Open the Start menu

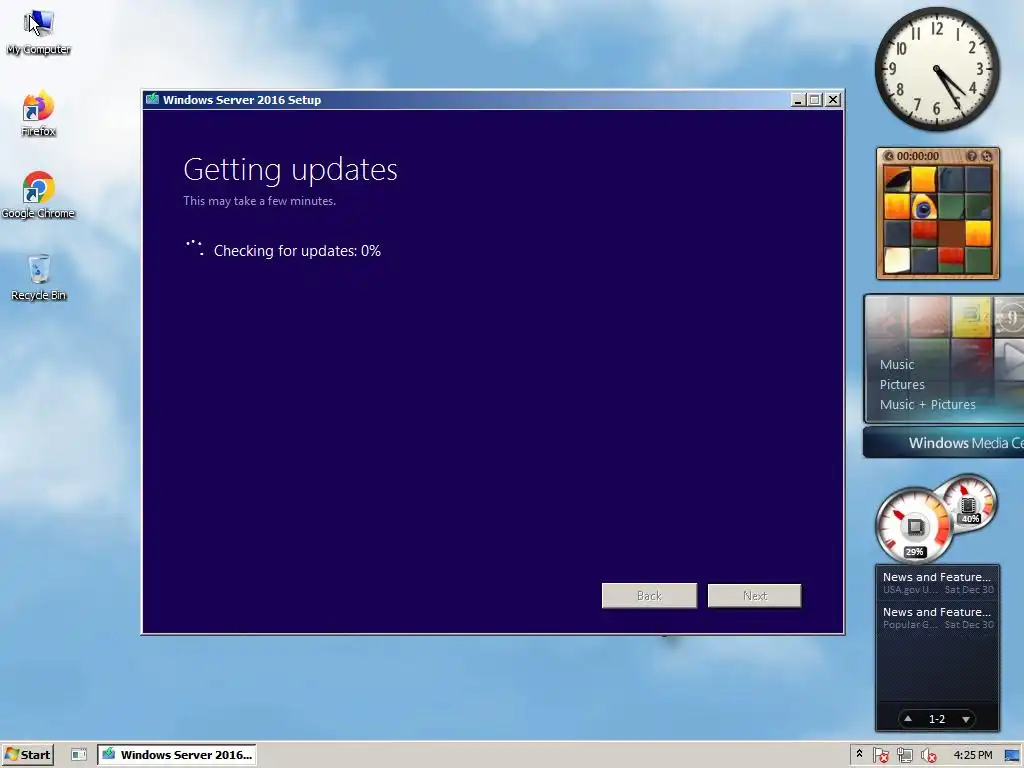click(27, 755)
